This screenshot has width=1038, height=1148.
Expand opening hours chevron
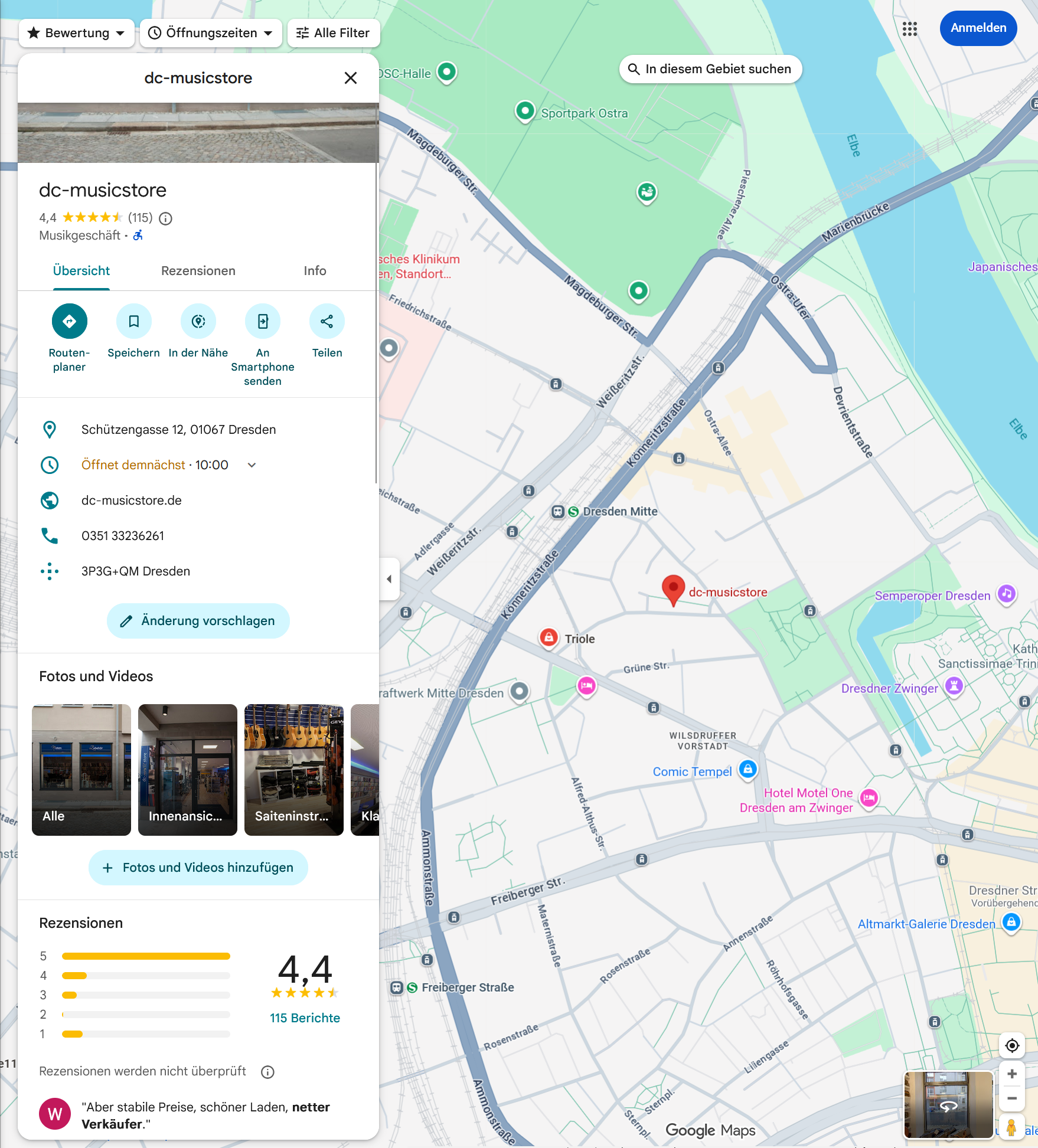pos(252,465)
